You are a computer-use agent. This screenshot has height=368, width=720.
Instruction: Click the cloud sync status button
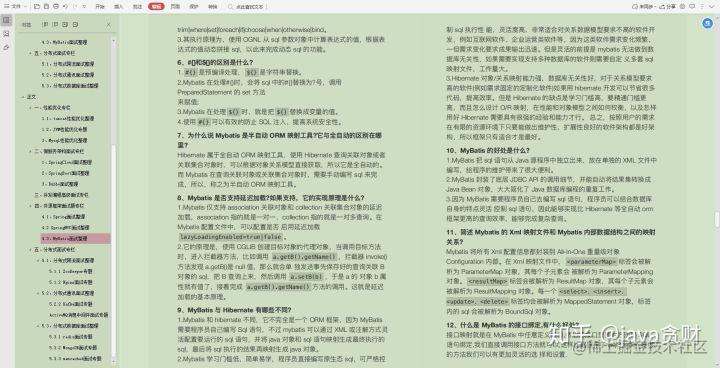642,6
